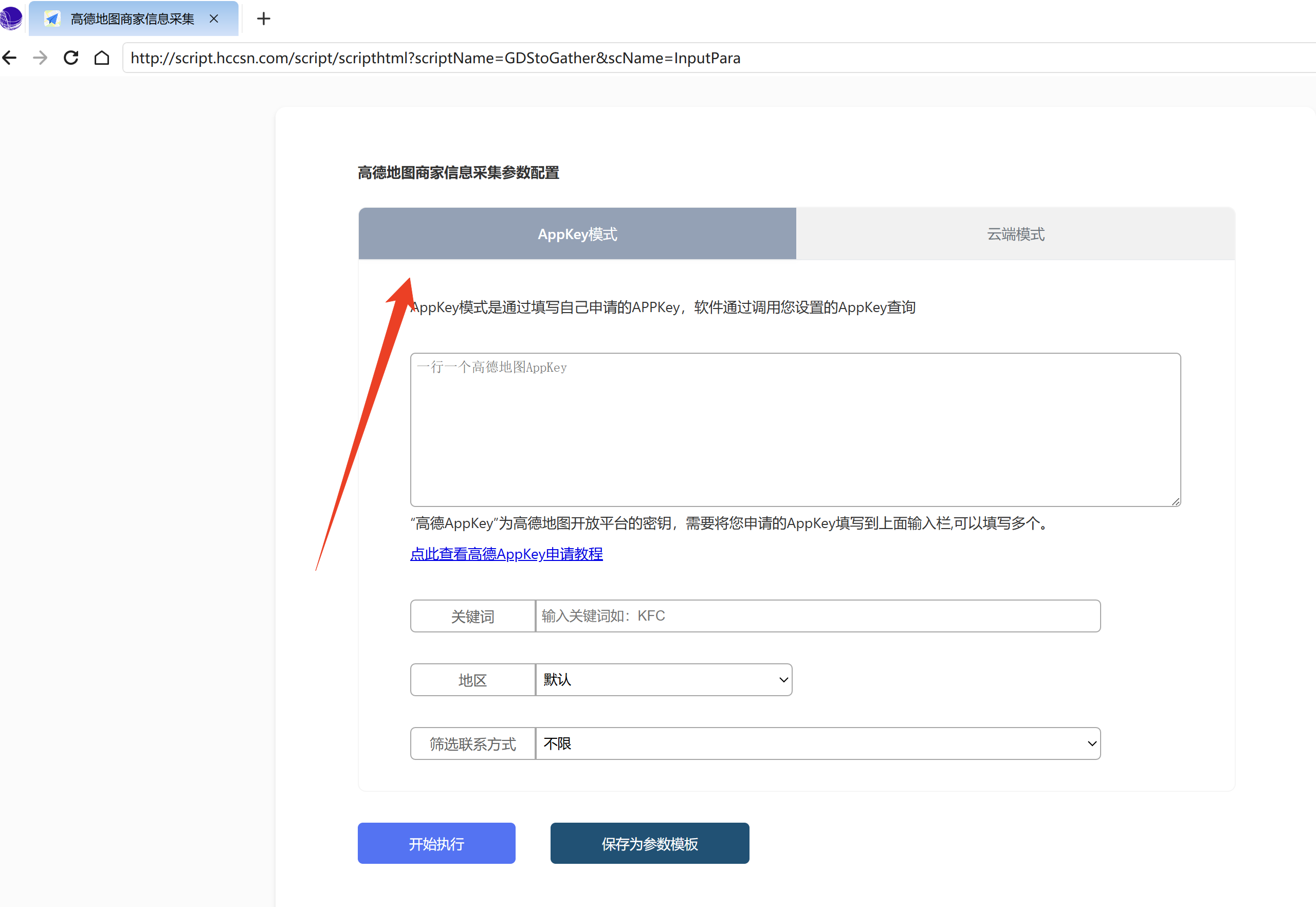Grab the text area resize handle corner

pos(1175,501)
